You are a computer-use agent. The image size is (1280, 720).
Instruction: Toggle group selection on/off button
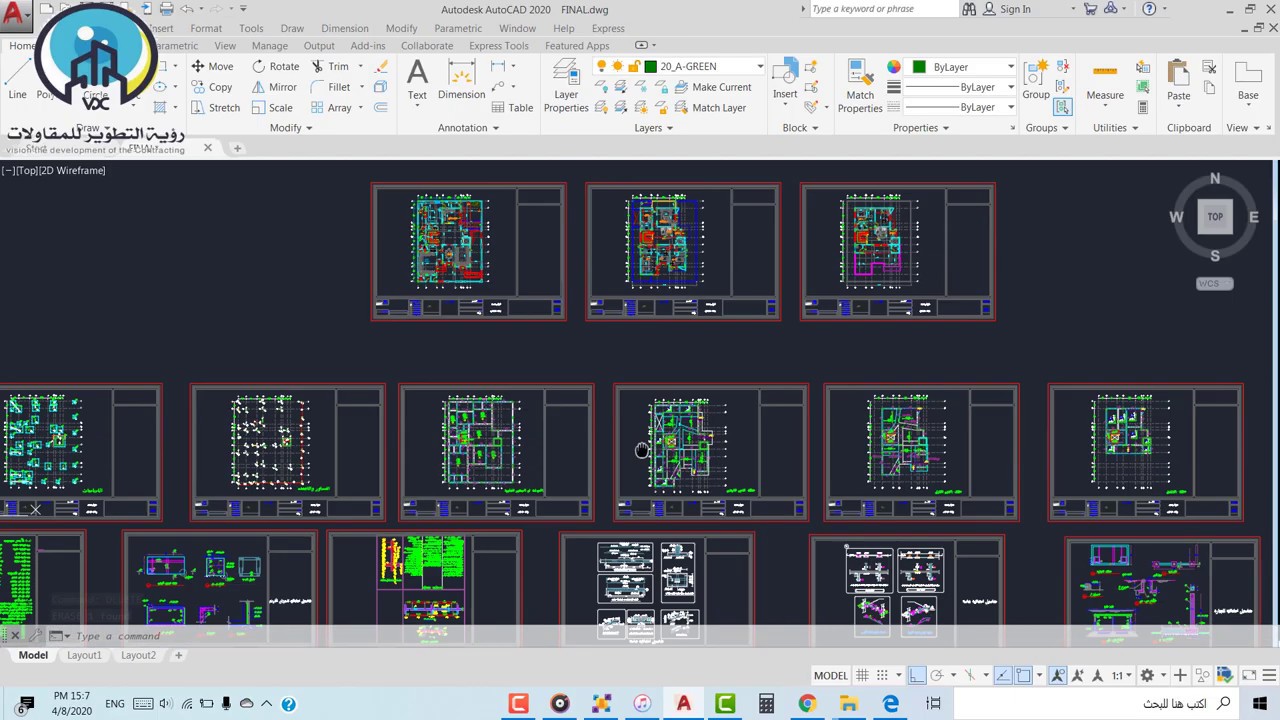click(x=1062, y=107)
